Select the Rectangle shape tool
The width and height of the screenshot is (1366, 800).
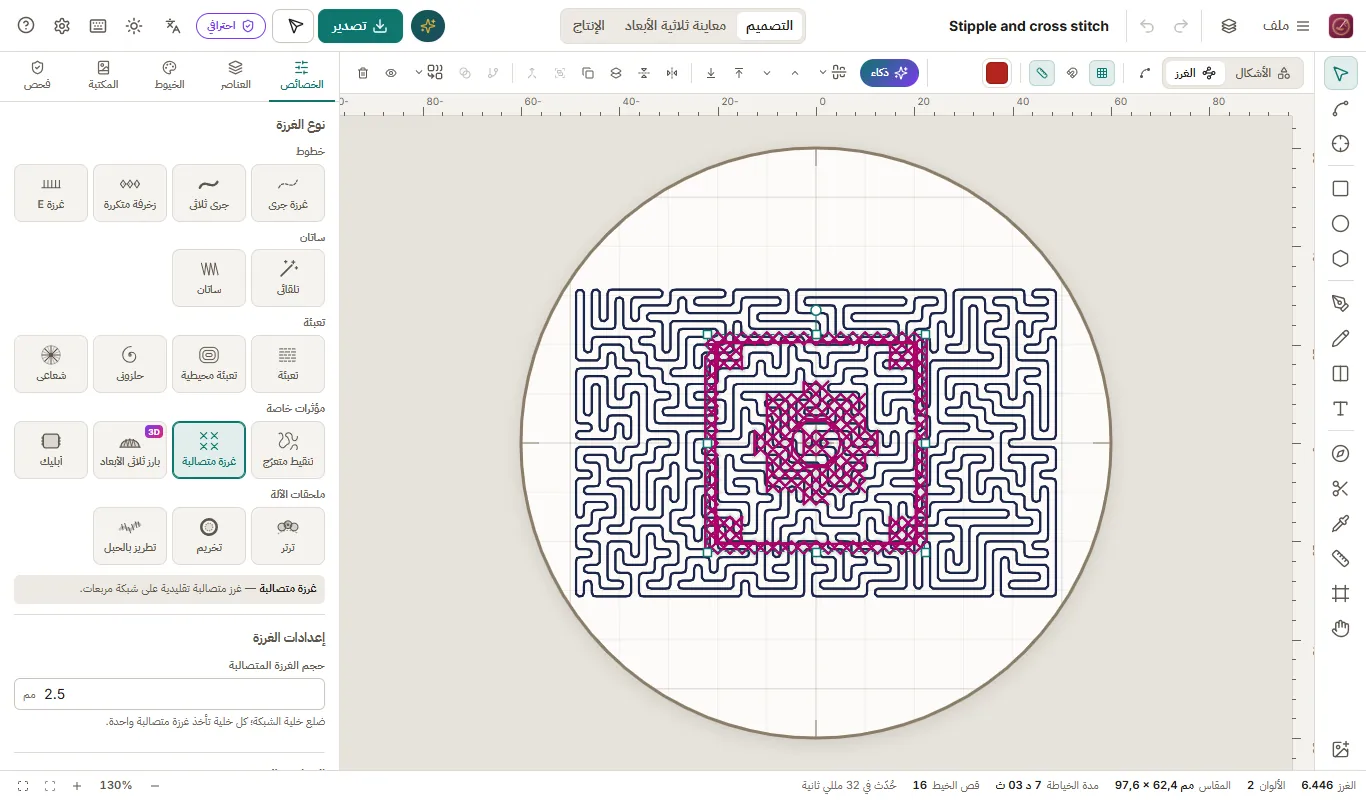[x=1341, y=188]
